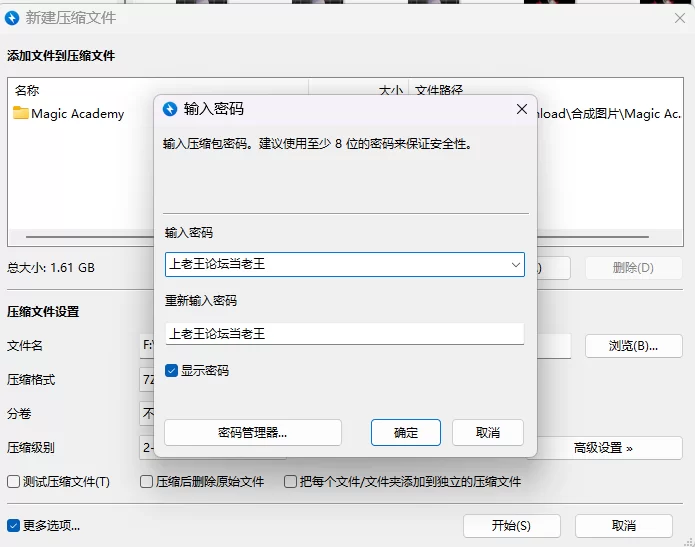The image size is (695, 547).
Task: Close the 新建压缩文件 window
Action: [679, 18]
